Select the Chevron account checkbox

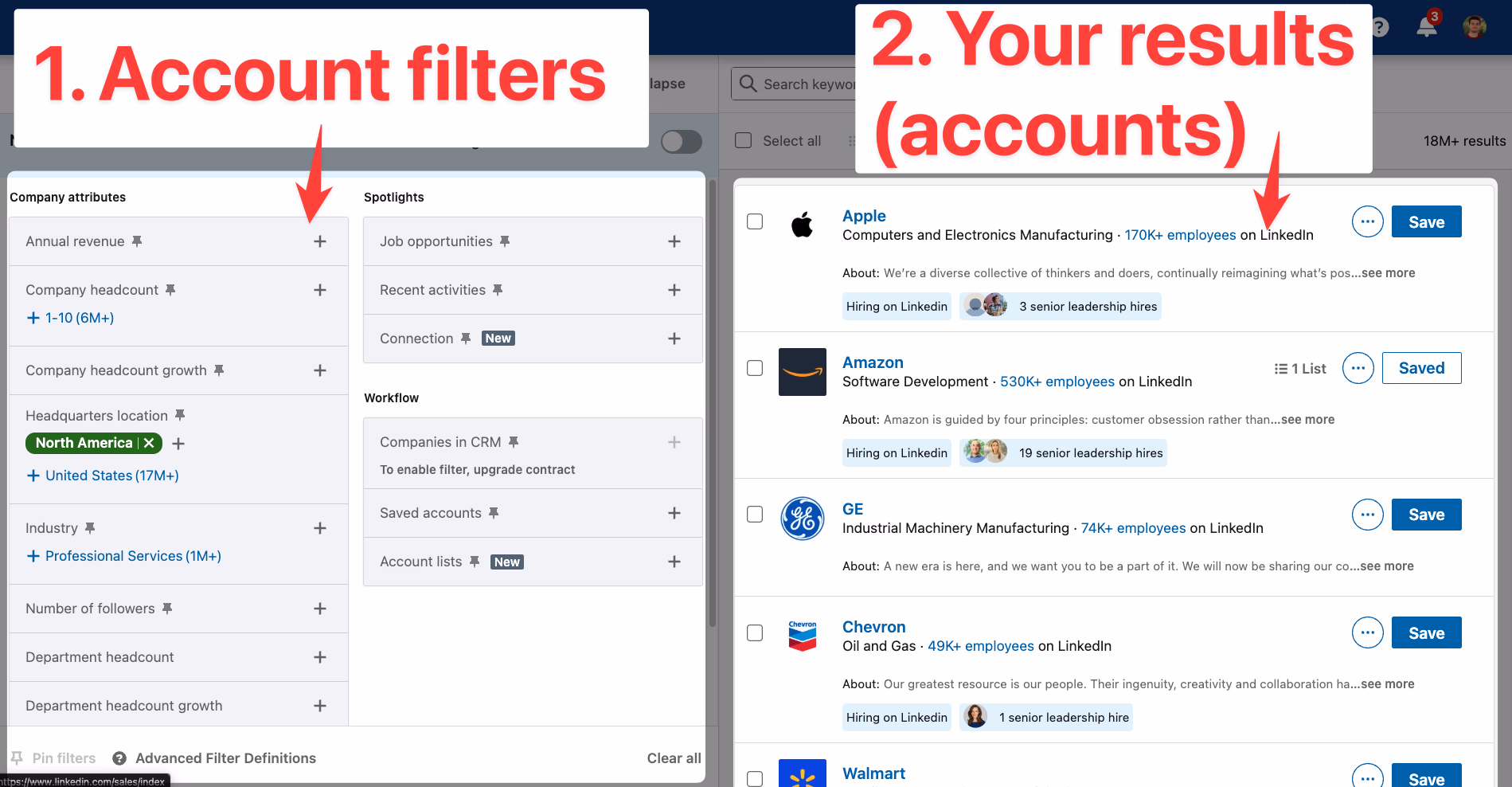pos(755,632)
